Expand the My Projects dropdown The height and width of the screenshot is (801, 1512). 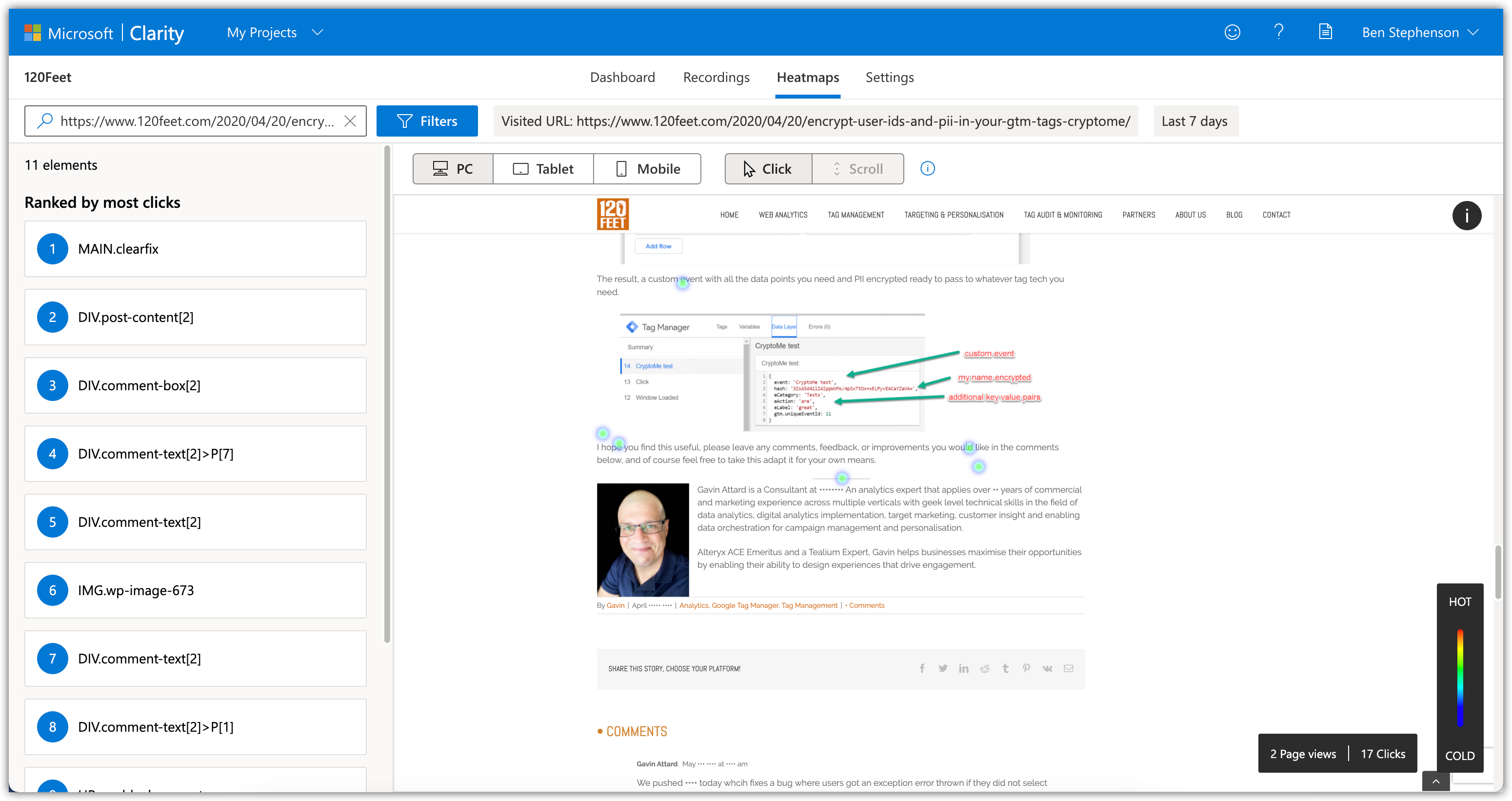(x=275, y=32)
